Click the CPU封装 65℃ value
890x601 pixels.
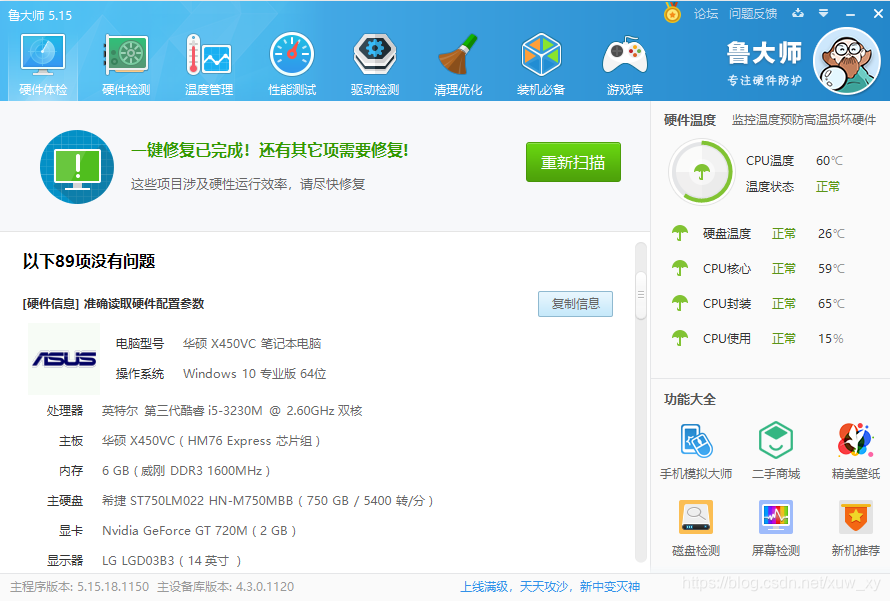(x=831, y=304)
